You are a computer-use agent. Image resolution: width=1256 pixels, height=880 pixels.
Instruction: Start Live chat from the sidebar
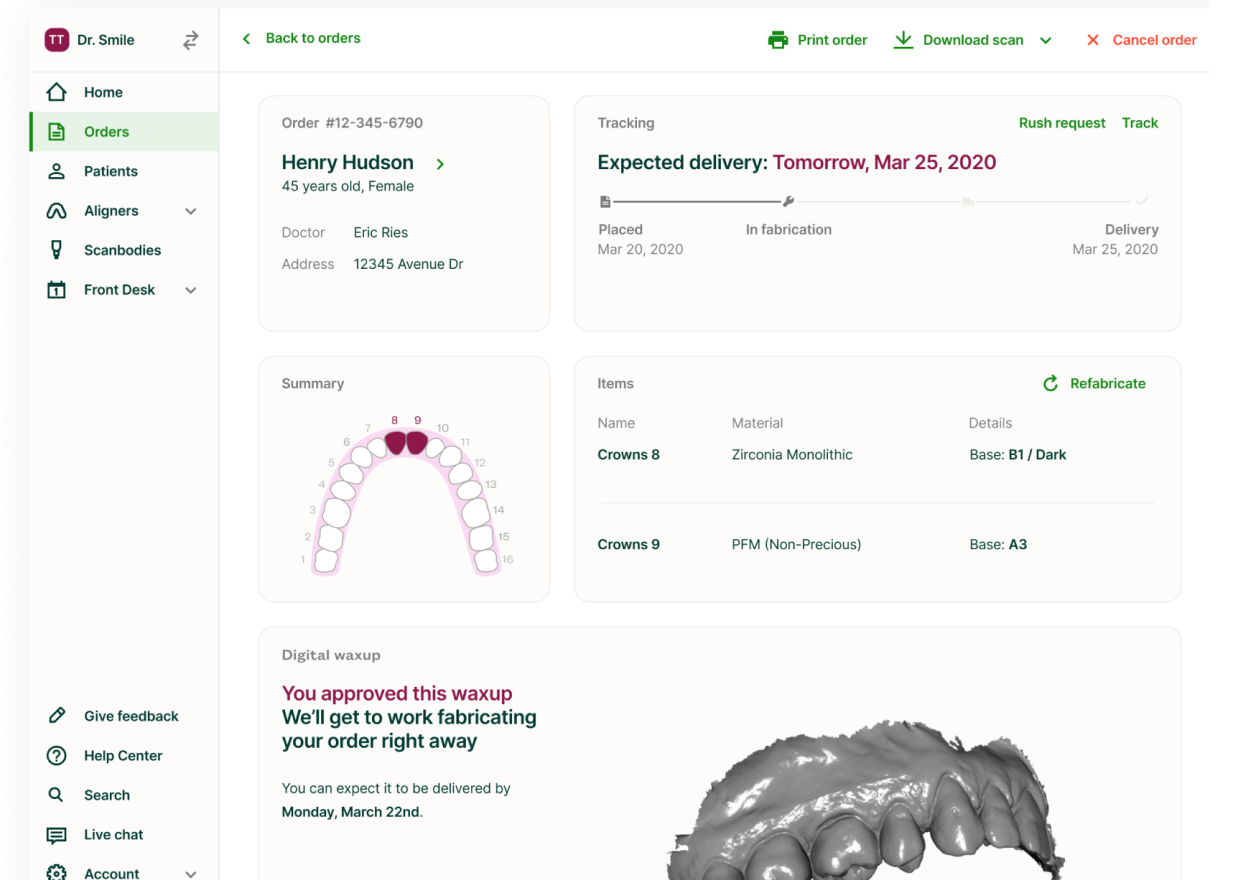coord(124,835)
